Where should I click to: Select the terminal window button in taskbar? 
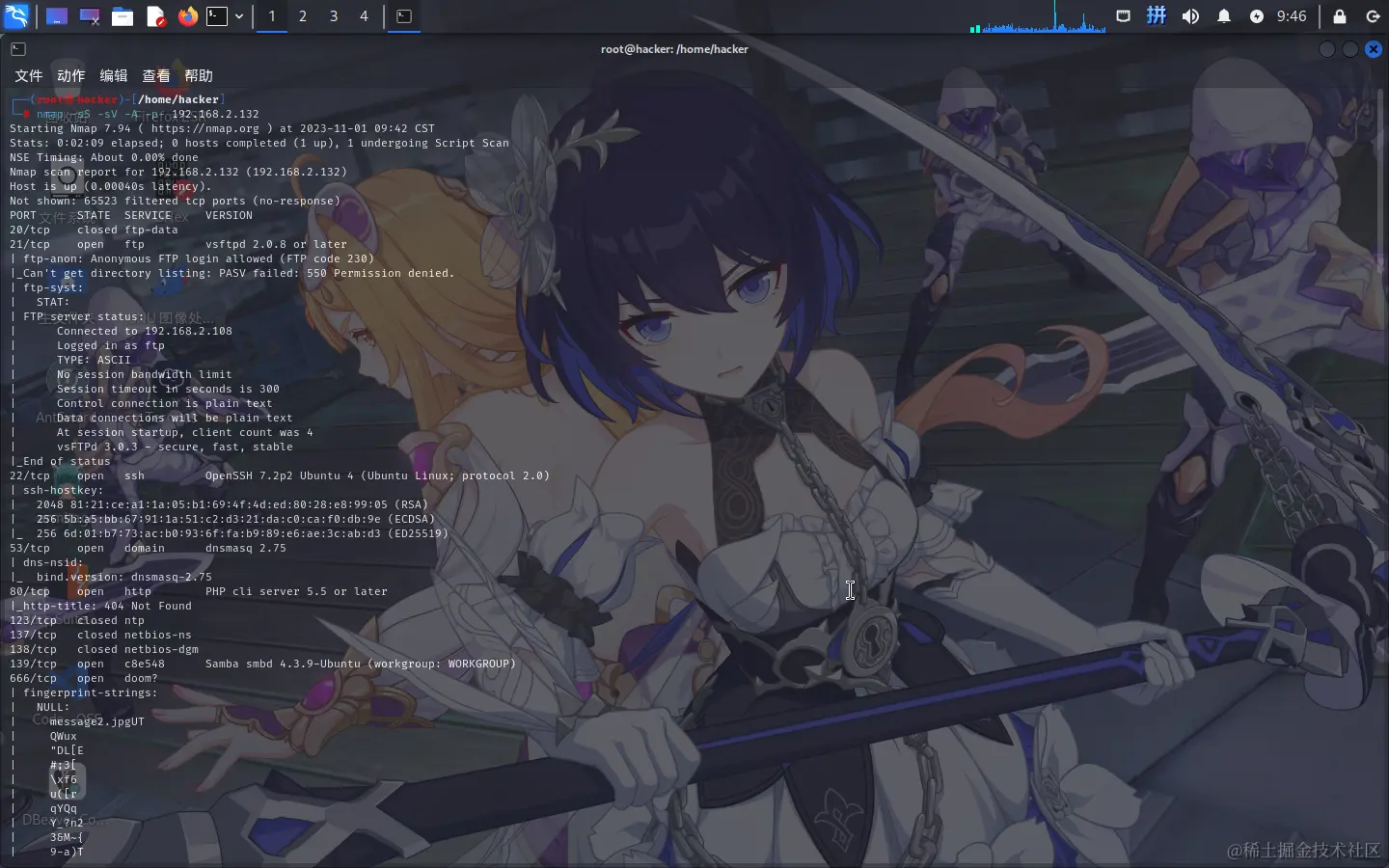(x=404, y=16)
